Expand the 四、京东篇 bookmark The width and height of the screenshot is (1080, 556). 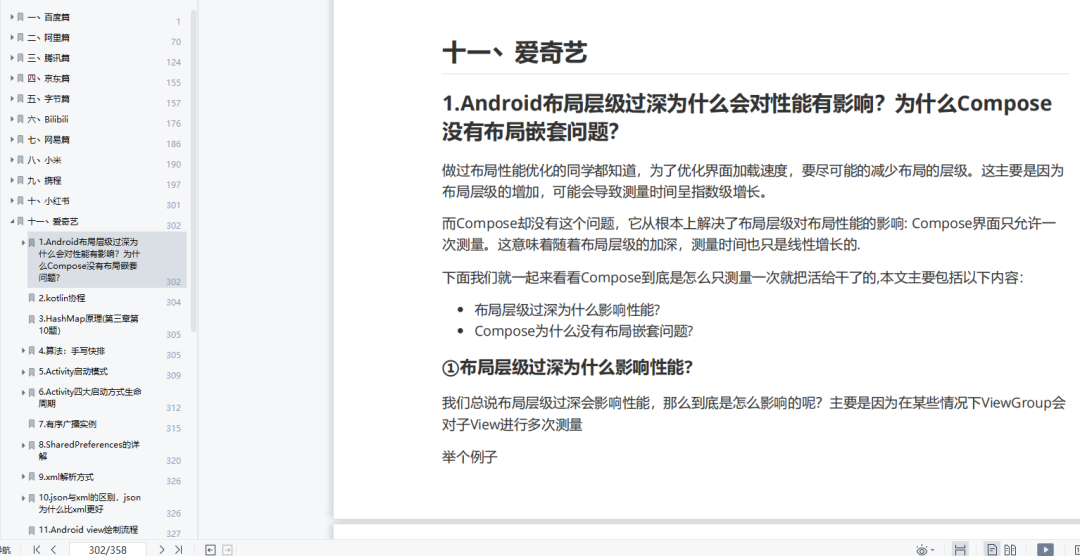click(12, 78)
